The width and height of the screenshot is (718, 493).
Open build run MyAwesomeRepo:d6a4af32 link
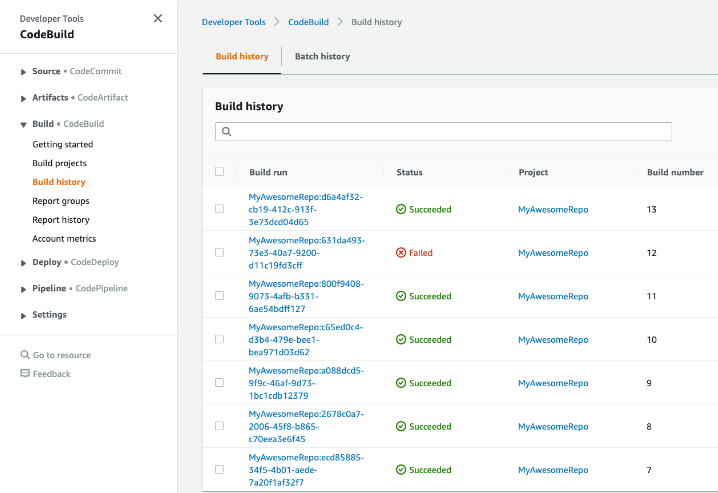tap(306, 209)
